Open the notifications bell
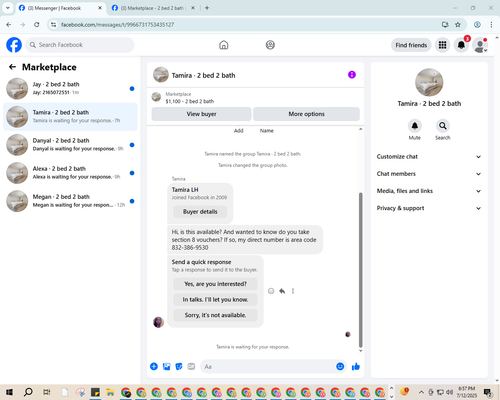The image size is (500, 400). [x=461, y=45]
